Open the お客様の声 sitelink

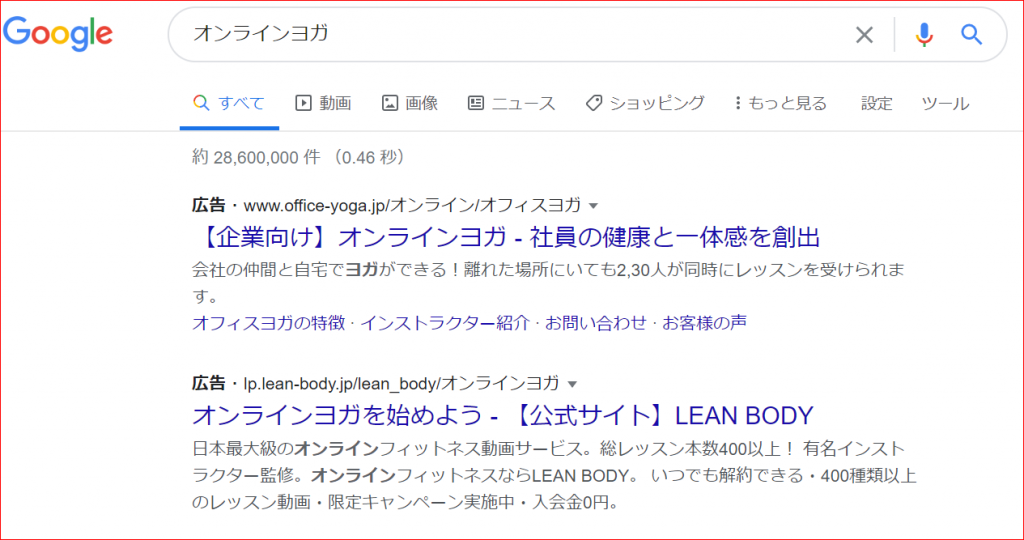click(x=705, y=323)
